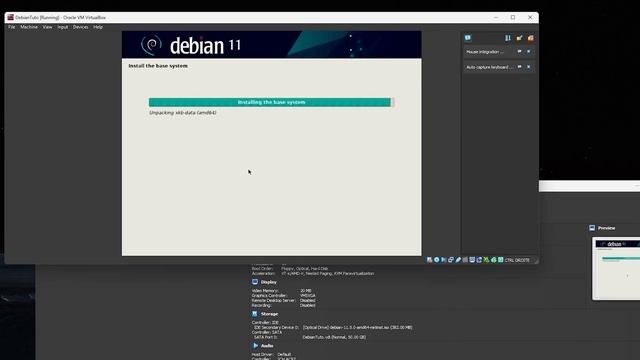Click the Installing the base system progress bar

click(271, 102)
